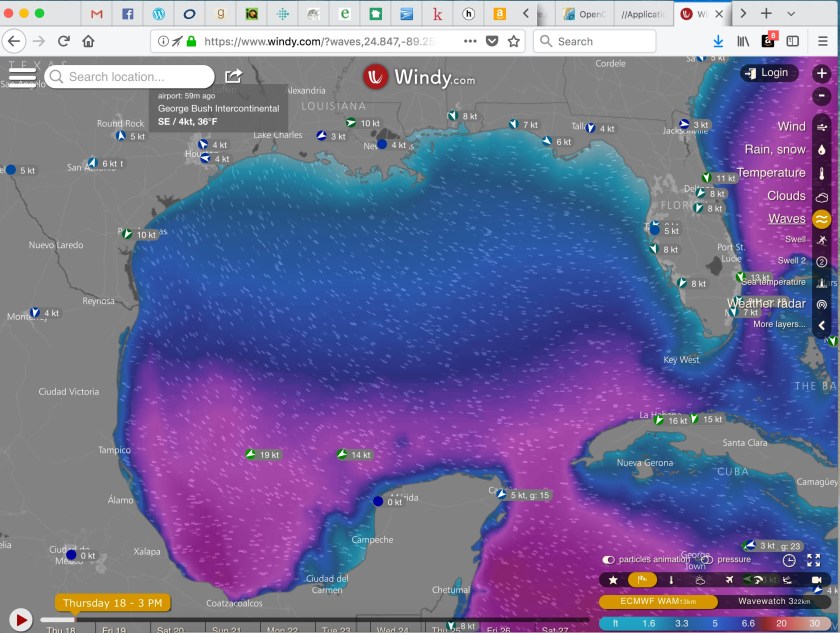The image size is (840, 633).
Task: Select the Temperature thermometer layer icon
Action: pos(821,173)
